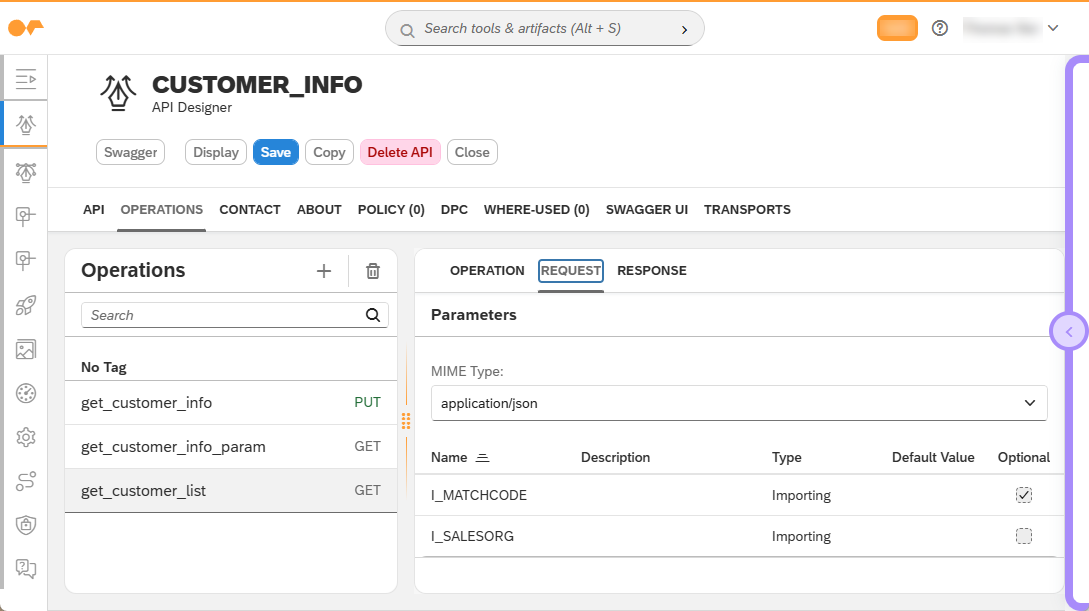The height and width of the screenshot is (611, 1089).
Task: Open the highlighted API Designer sidebar icon
Action: coord(26,123)
